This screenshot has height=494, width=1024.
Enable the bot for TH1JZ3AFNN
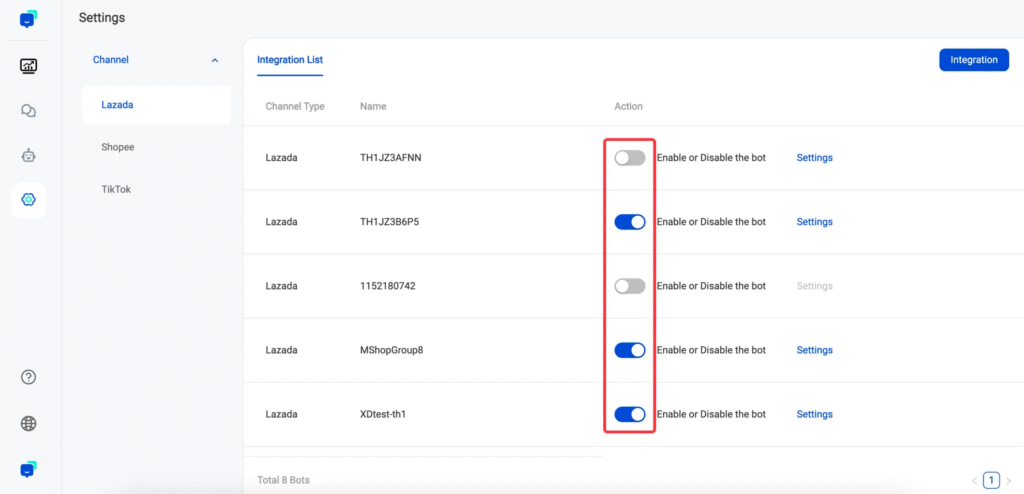[630, 157]
